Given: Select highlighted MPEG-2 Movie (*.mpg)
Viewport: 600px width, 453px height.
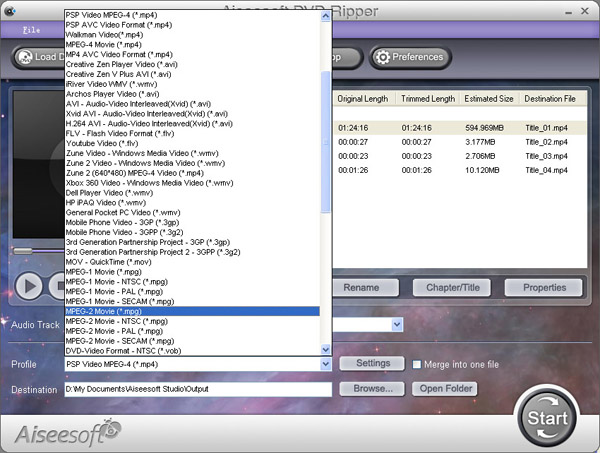Looking at the screenshot, I should (192, 311).
